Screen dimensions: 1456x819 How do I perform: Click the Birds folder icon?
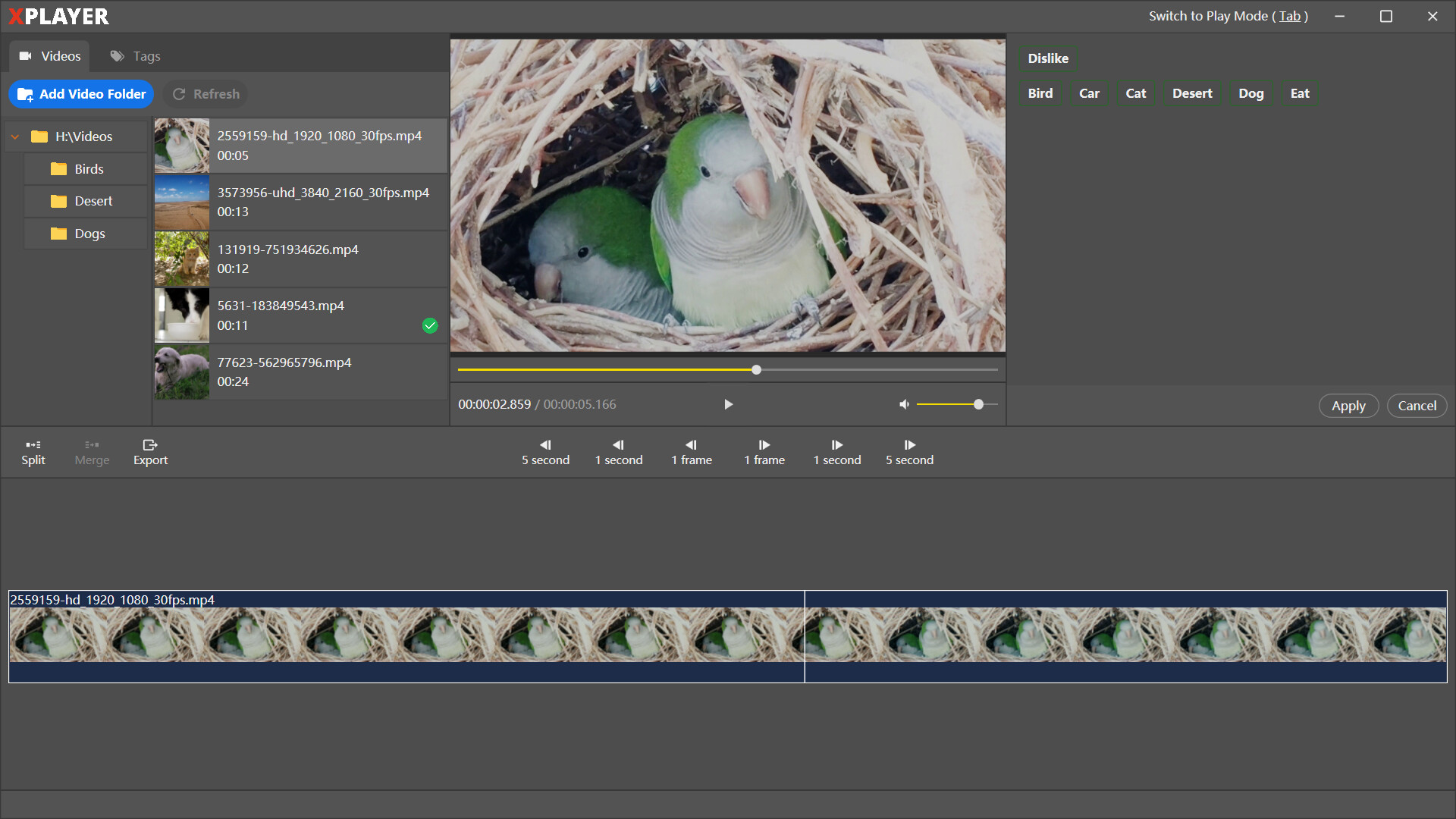[58, 169]
